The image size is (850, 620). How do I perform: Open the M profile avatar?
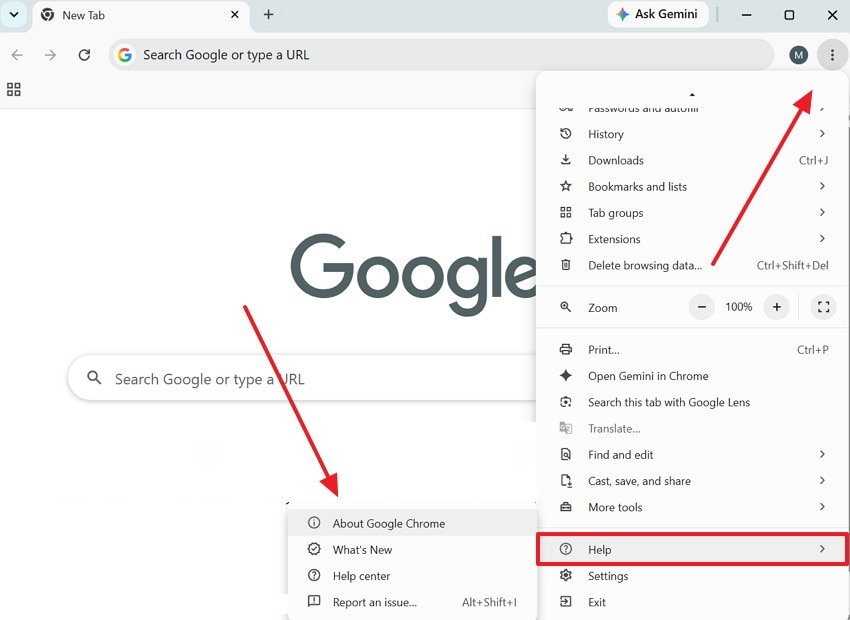[x=799, y=55]
